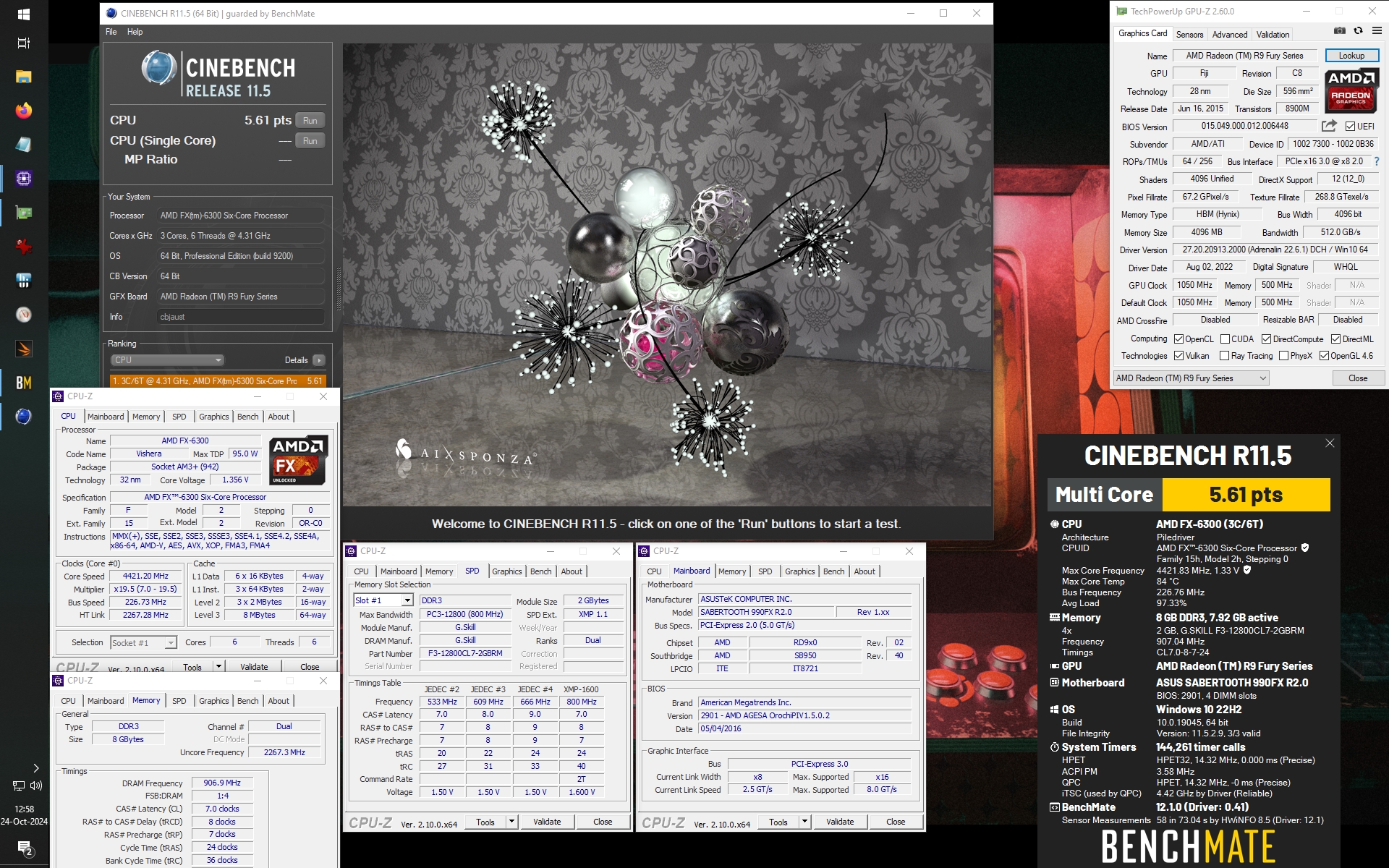Select the 3C/6T FX-6300 ranking entry
This screenshot has height=868, width=1389.
(x=218, y=380)
